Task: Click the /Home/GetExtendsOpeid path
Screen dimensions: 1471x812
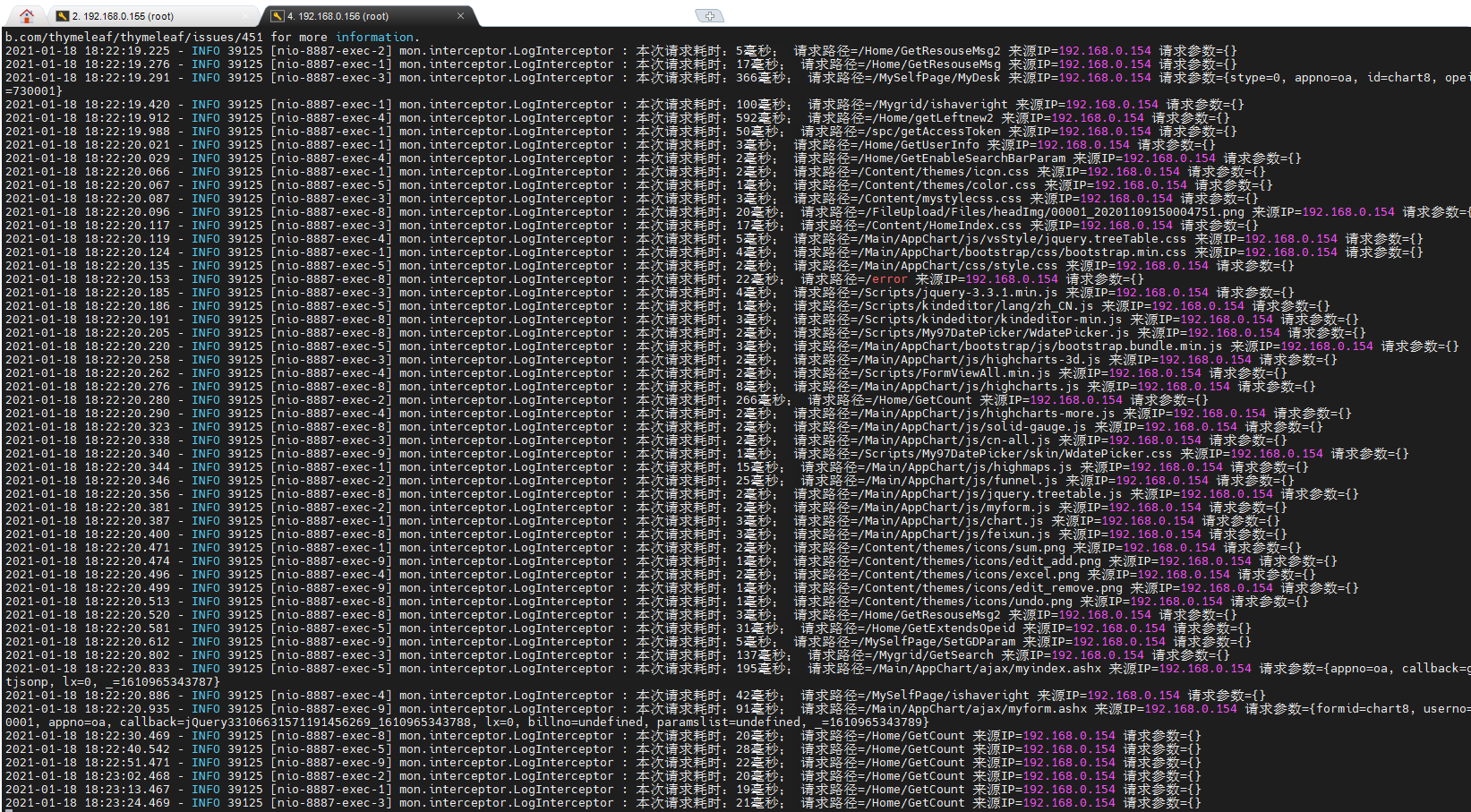Action: tap(942, 628)
